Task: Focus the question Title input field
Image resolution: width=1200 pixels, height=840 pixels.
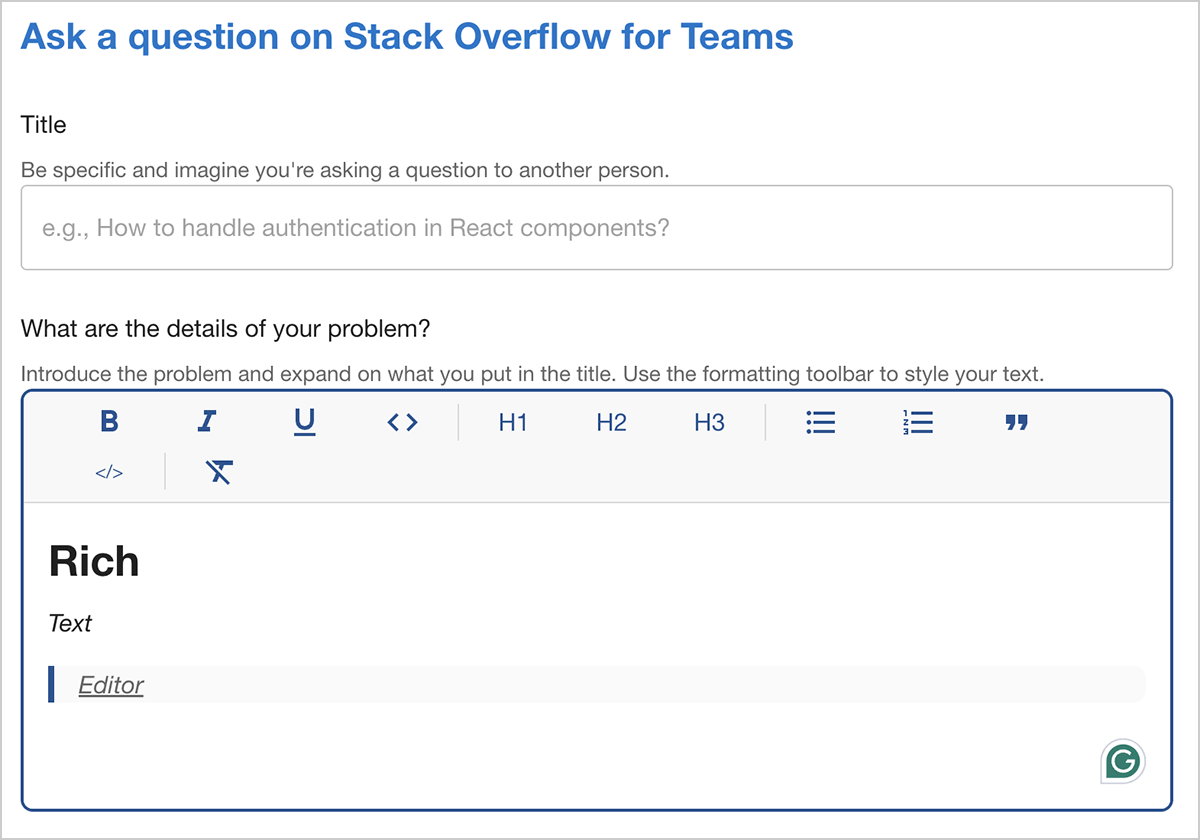Action: tap(596, 228)
